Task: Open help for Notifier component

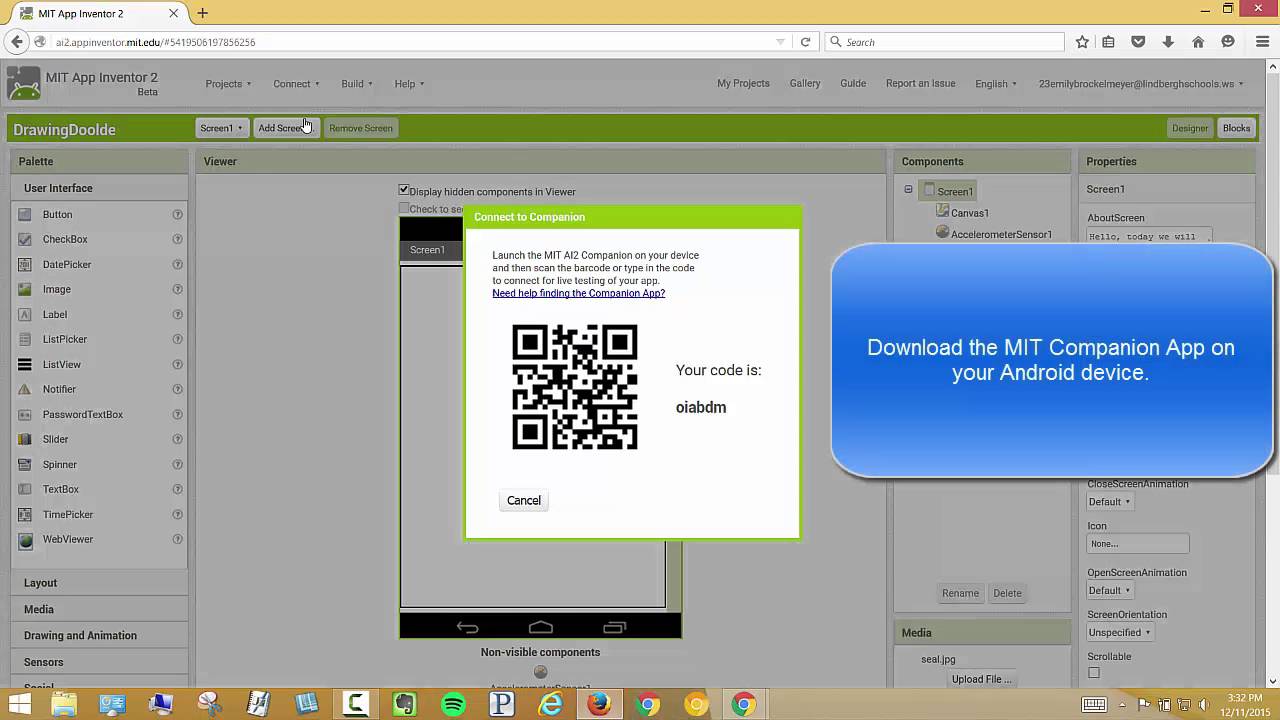Action: click(x=177, y=389)
